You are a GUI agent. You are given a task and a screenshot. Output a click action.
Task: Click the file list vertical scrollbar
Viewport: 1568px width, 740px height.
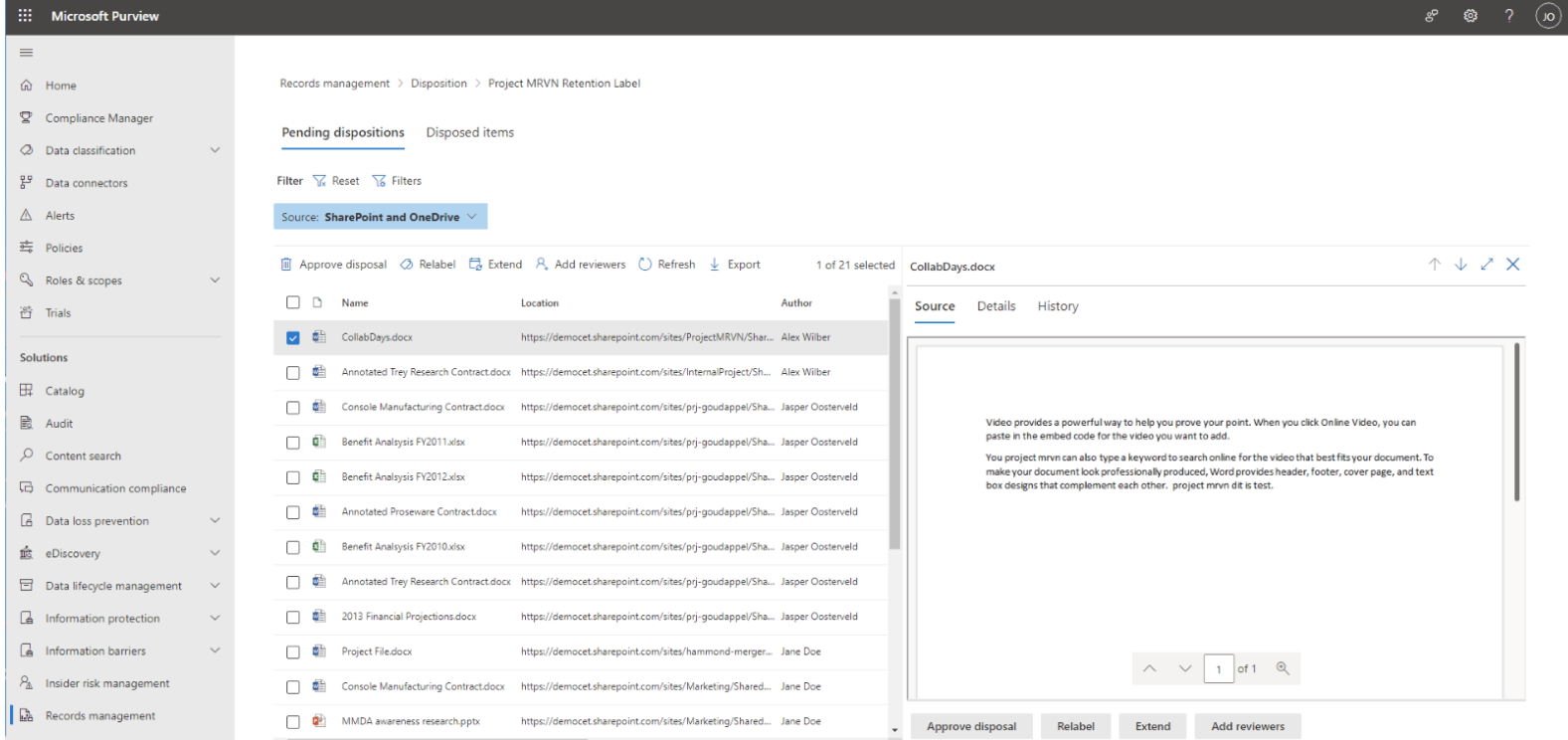(894, 423)
